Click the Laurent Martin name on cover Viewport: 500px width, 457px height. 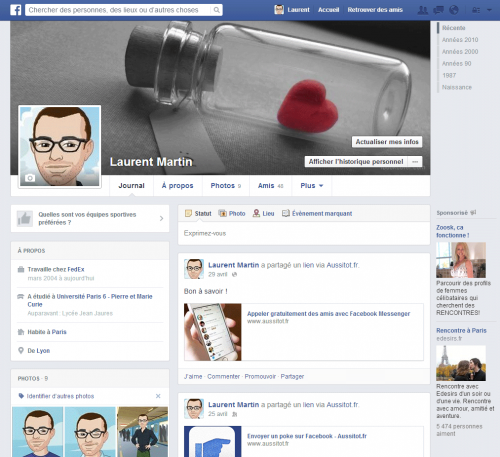(x=151, y=162)
